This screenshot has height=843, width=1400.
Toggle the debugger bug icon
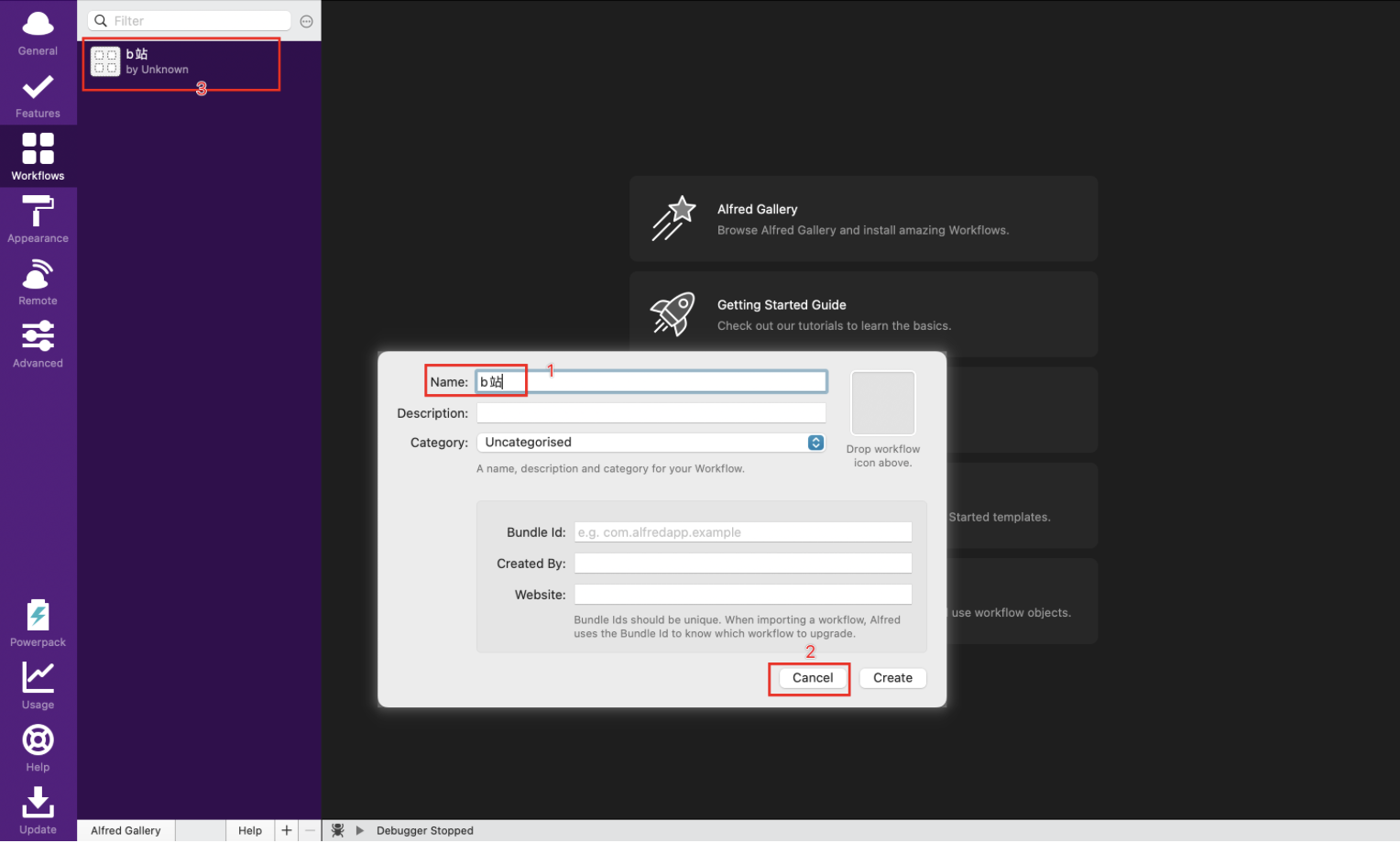click(x=337, y=830)
